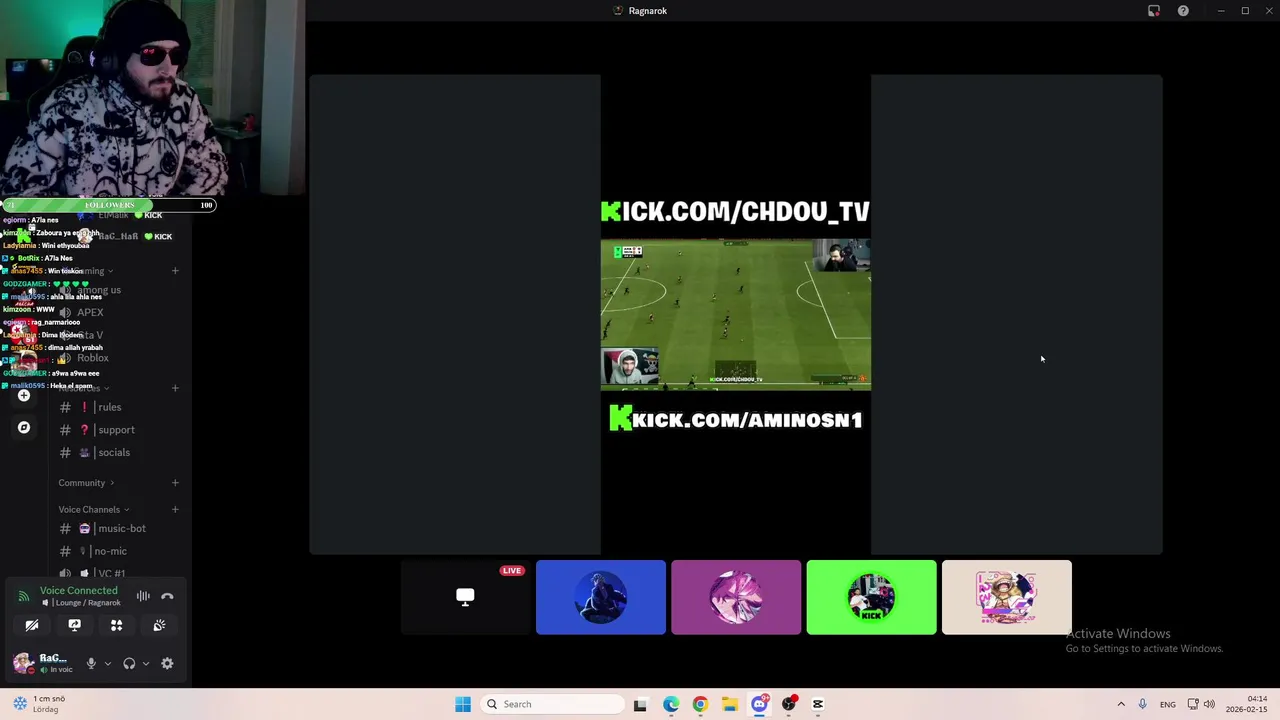This screenshot has height=720, width=1280.
Task: Toggle screen sharing button
Action: 74,625
